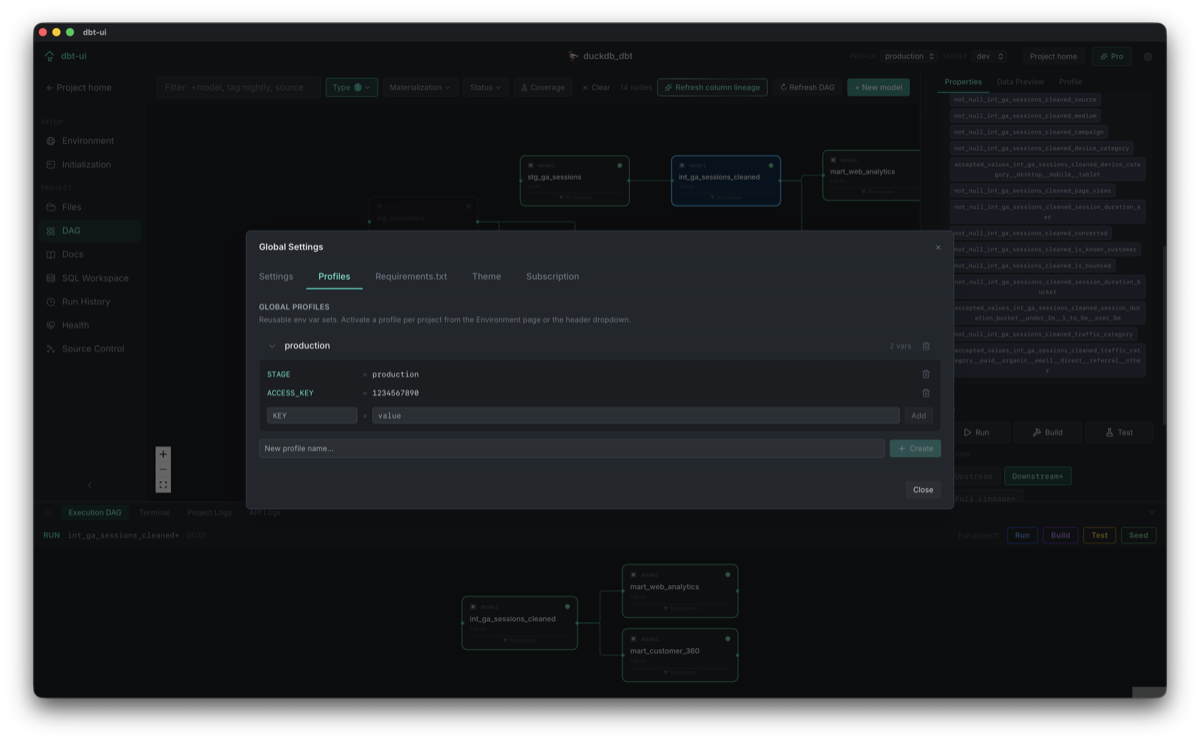
Task: Click the Test button in properties panel
Action: 1119,432
